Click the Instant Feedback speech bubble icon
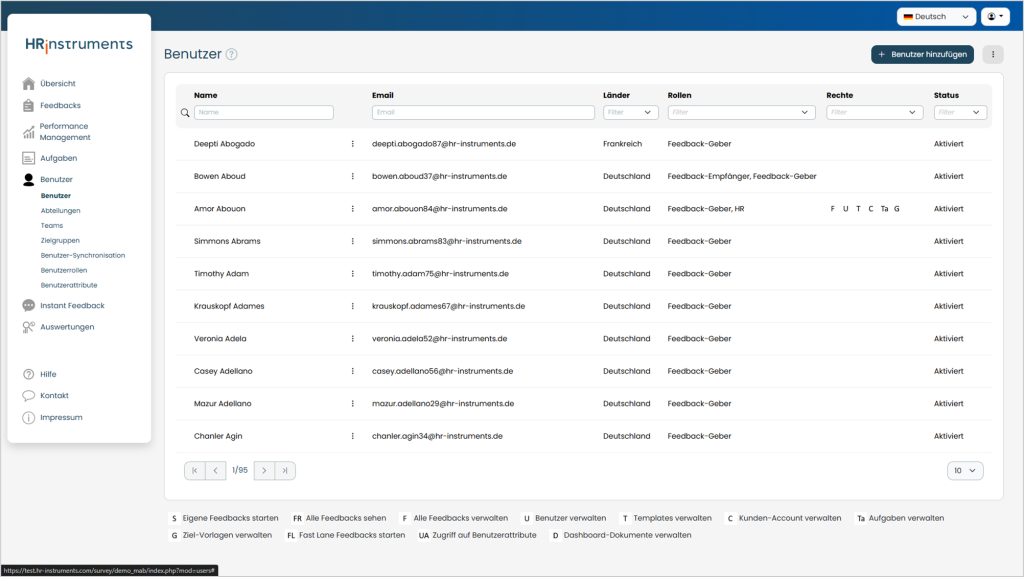The height and width of the screenshot is (577, 1024). coord(28,305)
